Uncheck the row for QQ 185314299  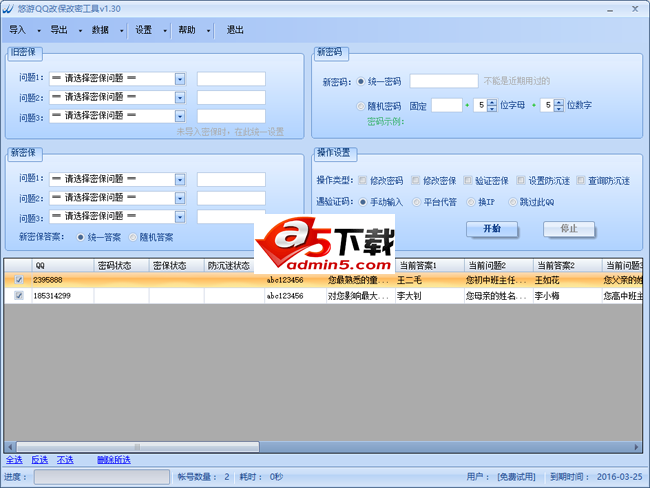point(19,296)
